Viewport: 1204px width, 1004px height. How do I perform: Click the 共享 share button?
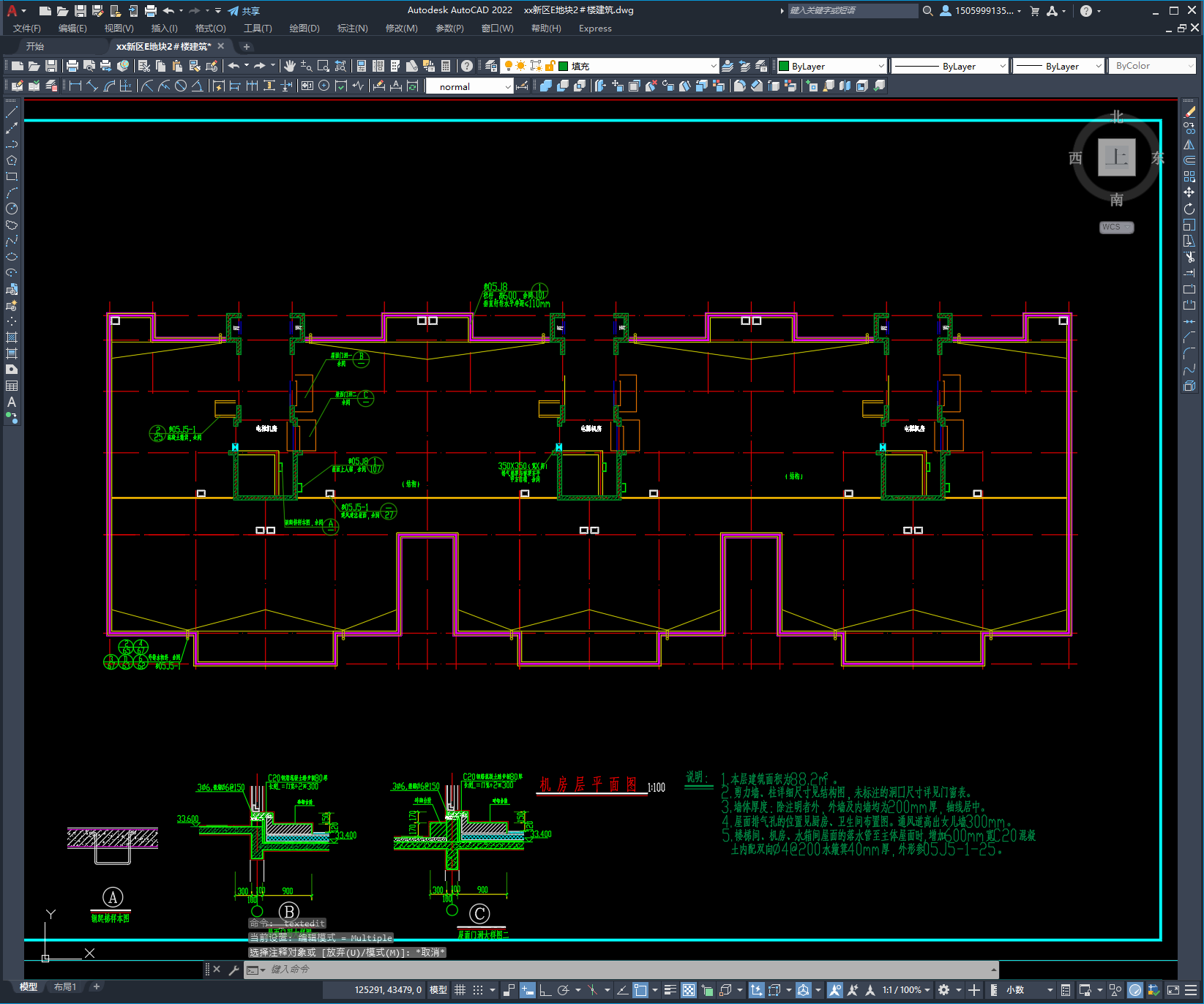pyautogui.click(x=244, y=11)
